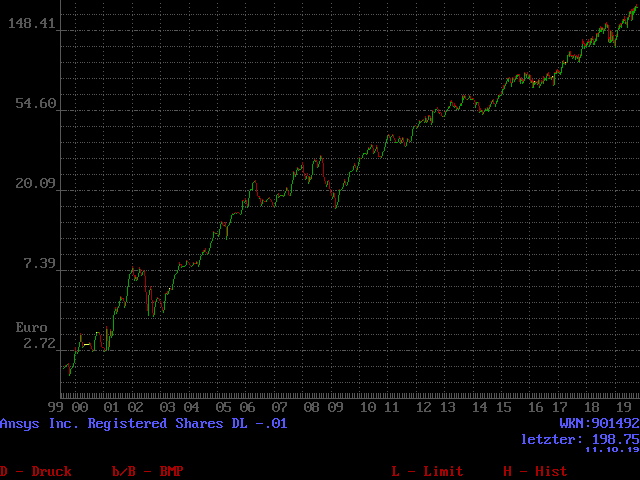
Task: Select year 05 on the time axis
Action: (x=223, y=407)
